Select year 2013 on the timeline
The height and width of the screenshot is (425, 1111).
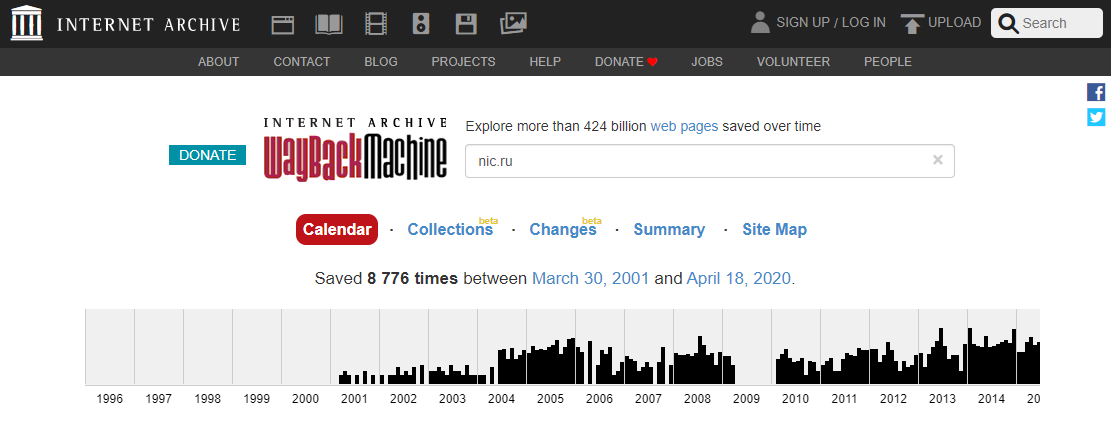pos(942,399)
